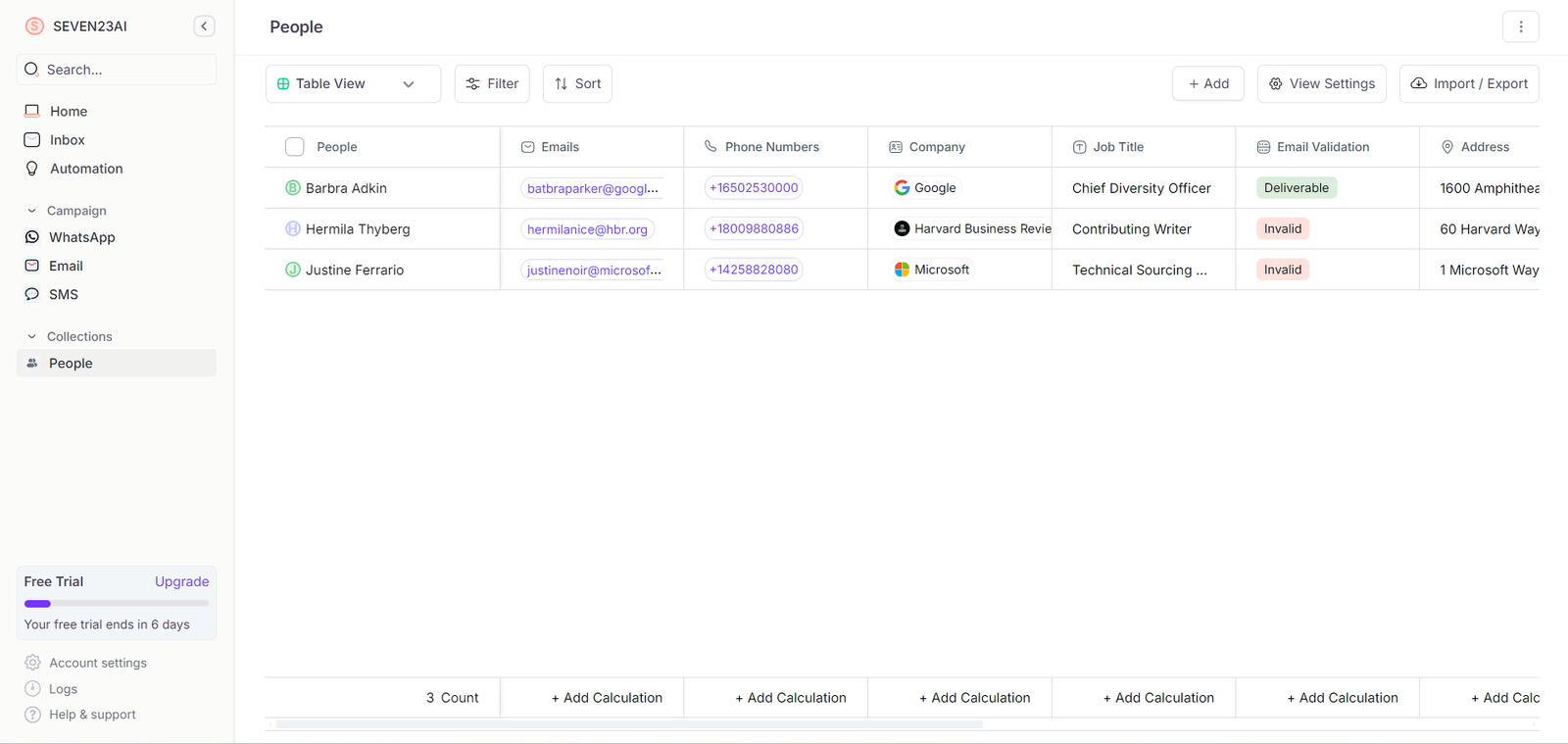The width and height of the screenshot is (1568, 744).
Task: Click the WhatsApp campaign icon
Action: click(32, 237)
